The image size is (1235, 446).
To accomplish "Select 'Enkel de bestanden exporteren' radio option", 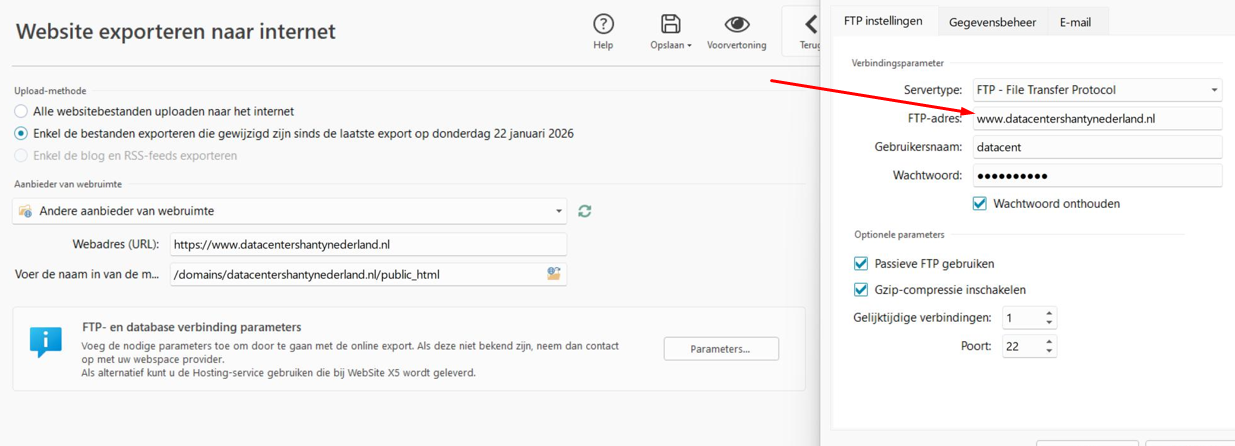I will coord(21,133).
